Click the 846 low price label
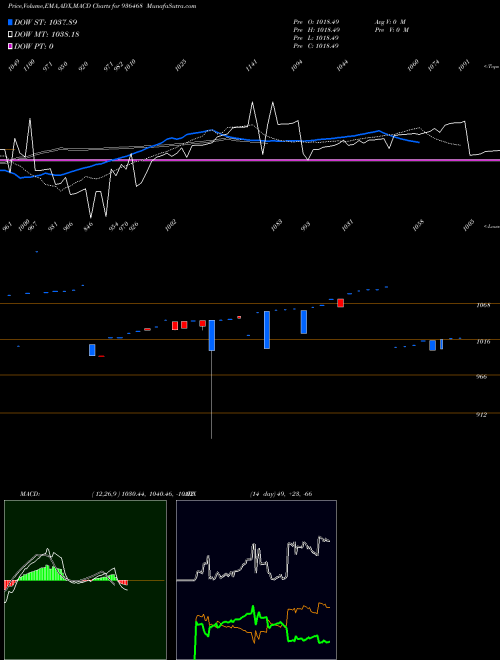Image resolution: width=500 pixels, height=660 pixels. click(x=88, y=226)
